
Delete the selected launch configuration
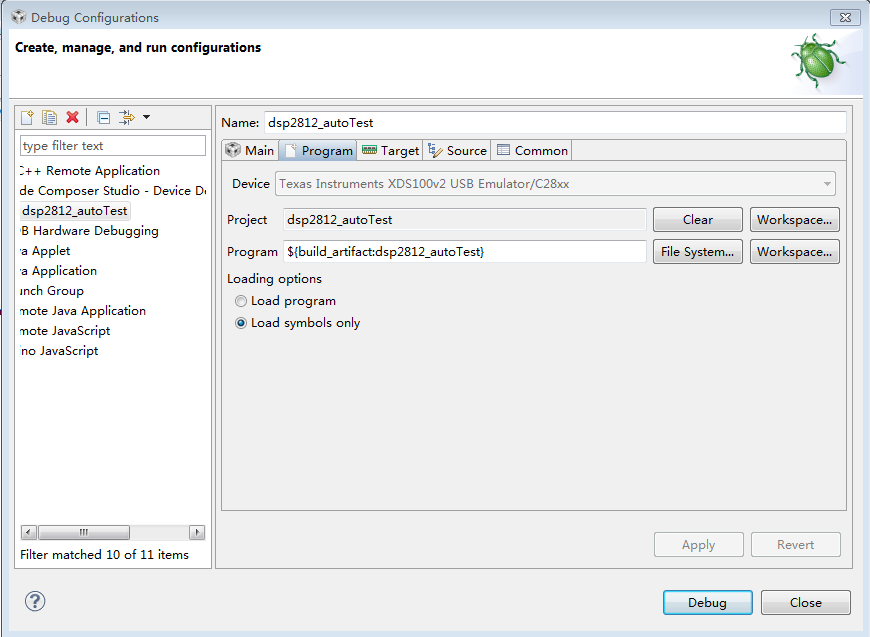point(72,118)
